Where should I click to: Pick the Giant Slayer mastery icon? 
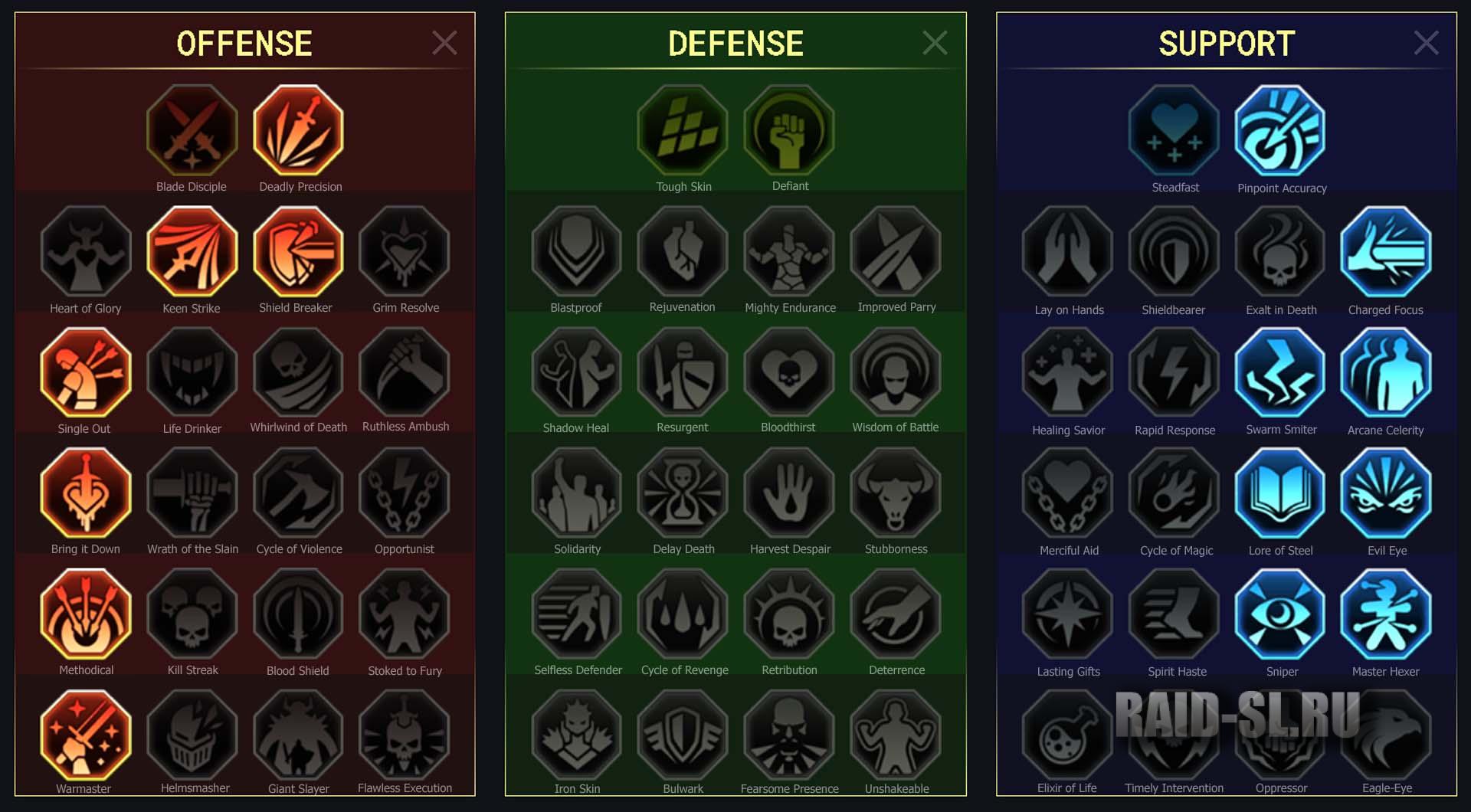[298, 735]
